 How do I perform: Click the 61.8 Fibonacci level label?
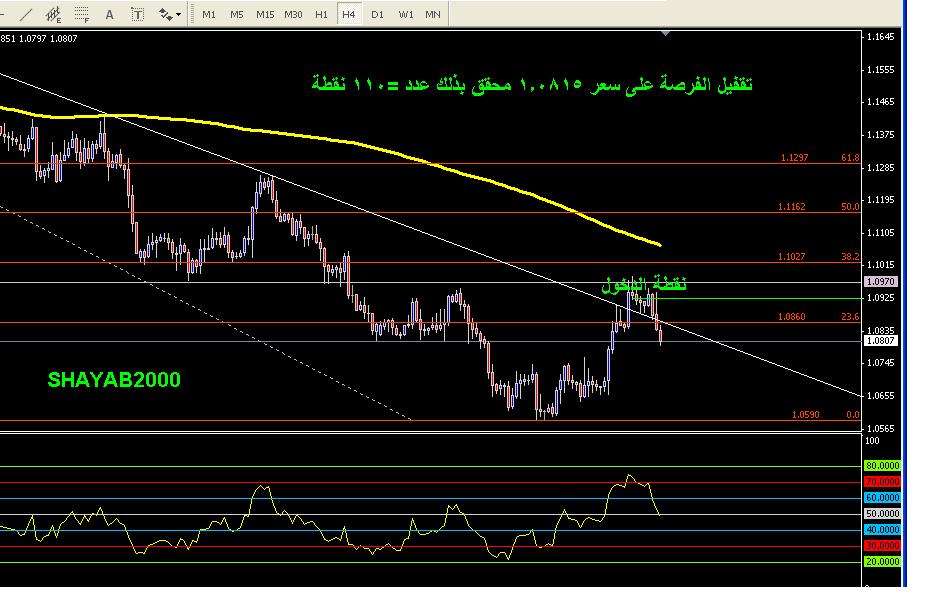click(x=849, y=157)
